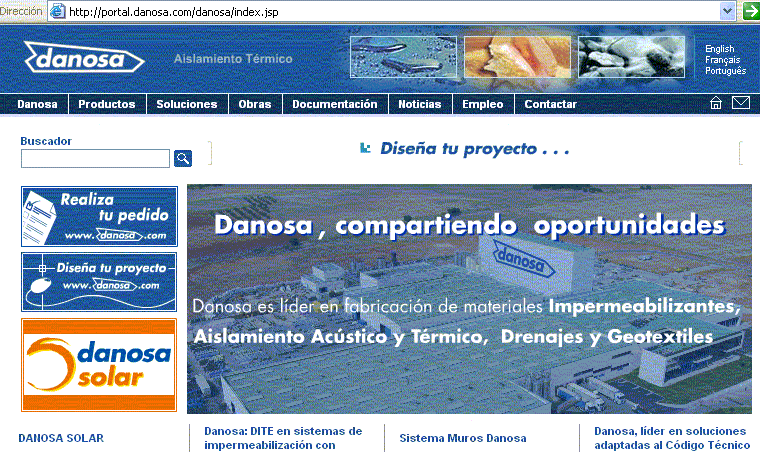This screenshot has height=452, width=760.
Task: Switch language to English
Action: click(719, 49)
